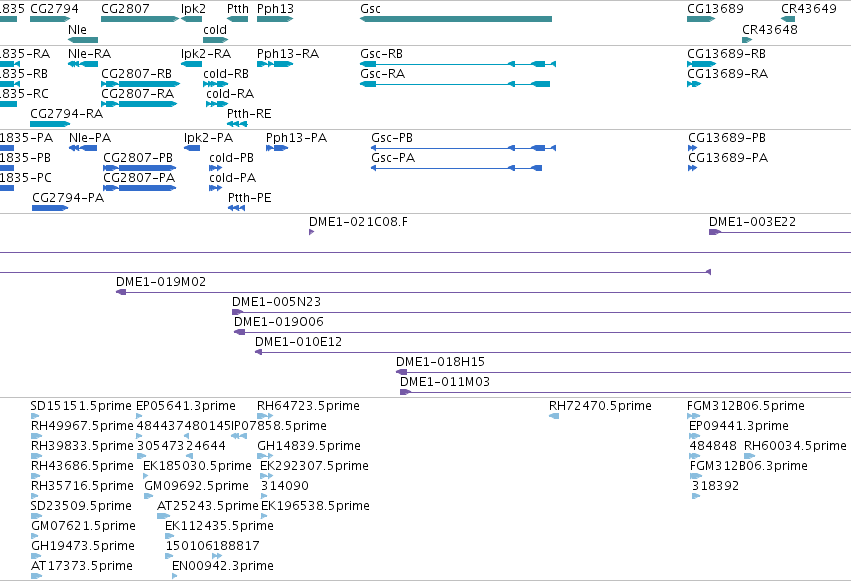Click the EP09441.3prime EST label

pyautogui.click(x=739, y=426)
